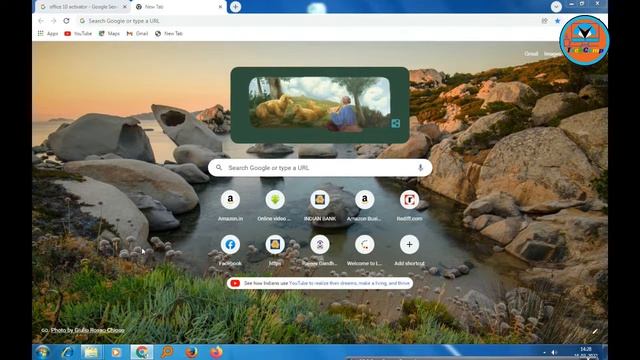Switch to the office 10 activator tab
The width and height of the screenshot is (640, 360).
(x=83, y=7)
